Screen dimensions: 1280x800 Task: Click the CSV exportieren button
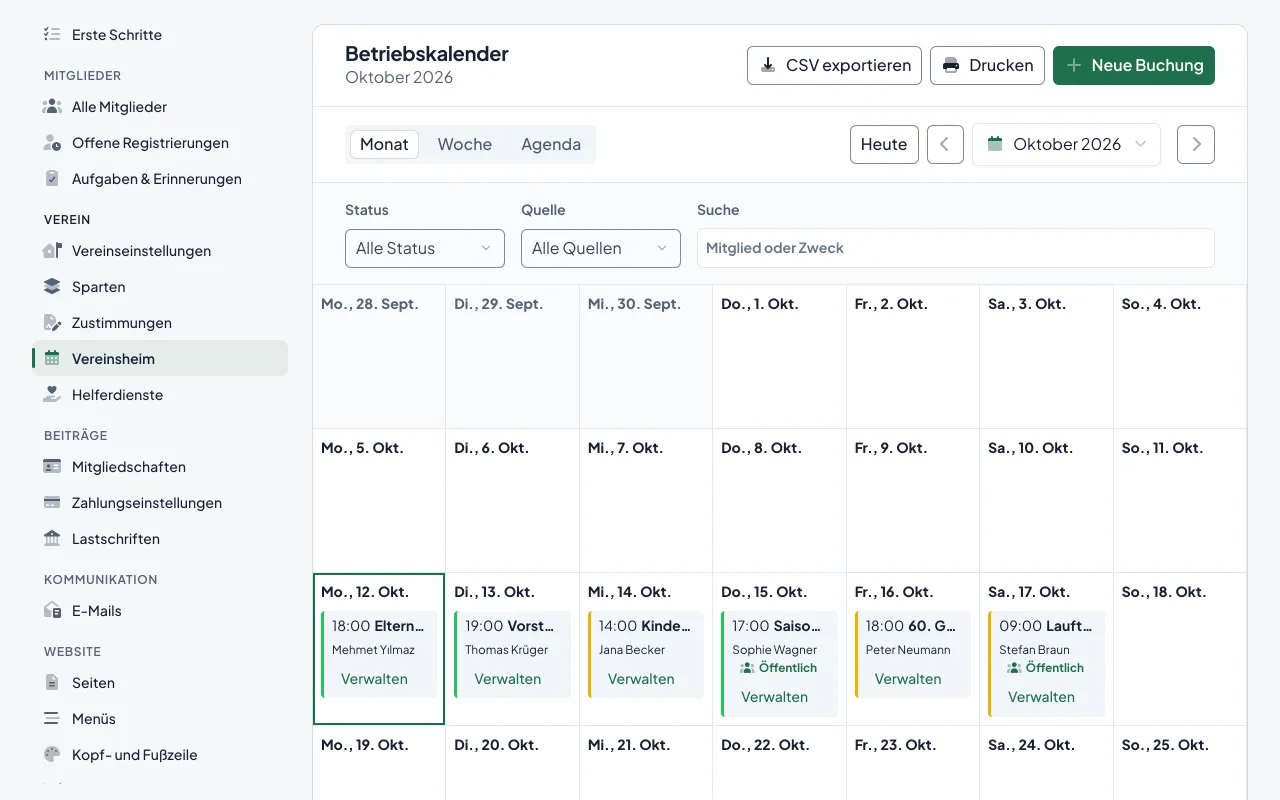tap(834, 65)
